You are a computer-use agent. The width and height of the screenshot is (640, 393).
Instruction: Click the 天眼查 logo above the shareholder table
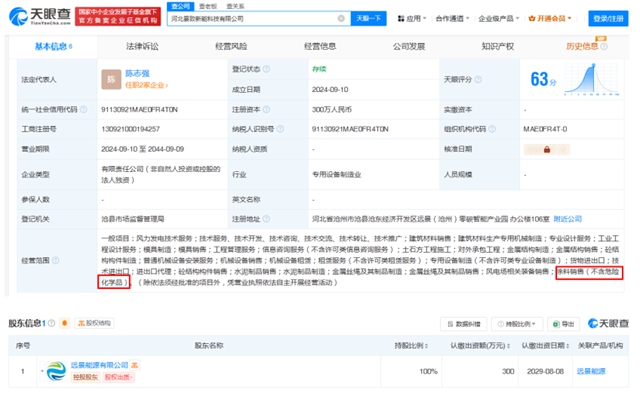point(608,323)
